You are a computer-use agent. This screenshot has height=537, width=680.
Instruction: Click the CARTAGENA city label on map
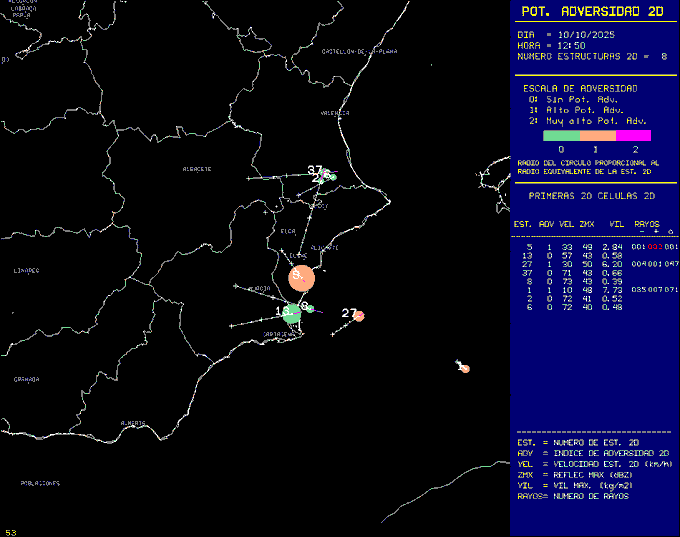[x=278, y=334]
